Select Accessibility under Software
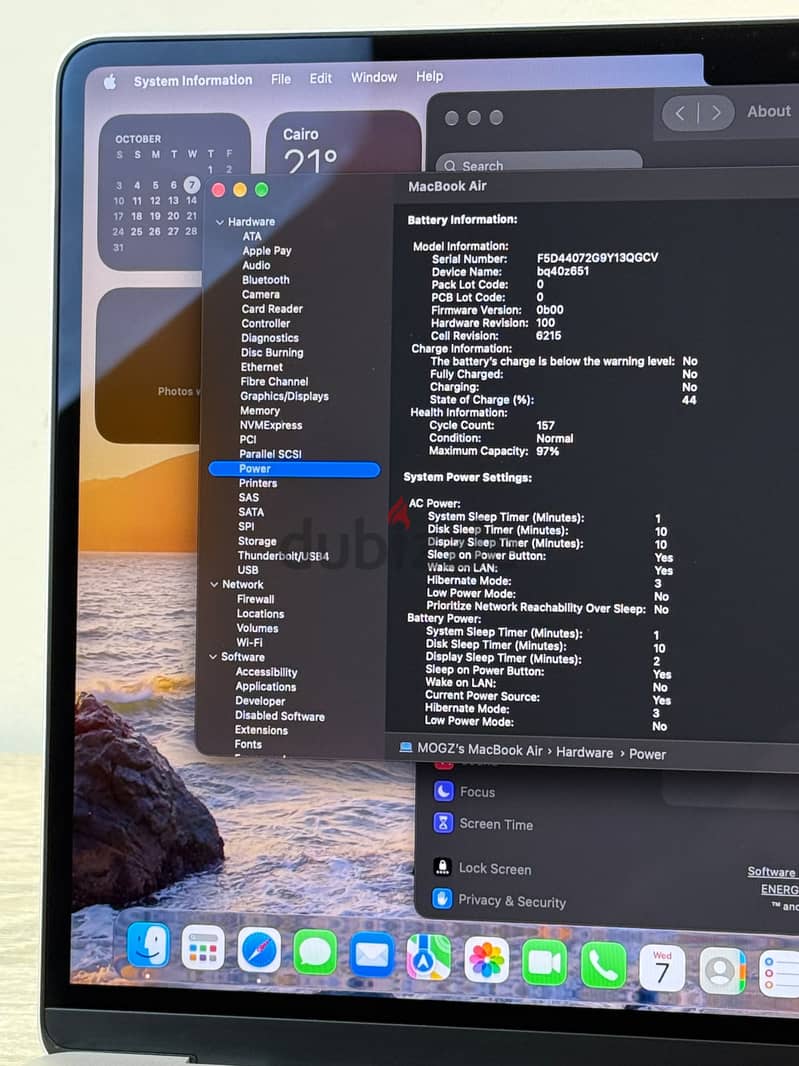799x1066 pixels. click(x=266, y=672)
